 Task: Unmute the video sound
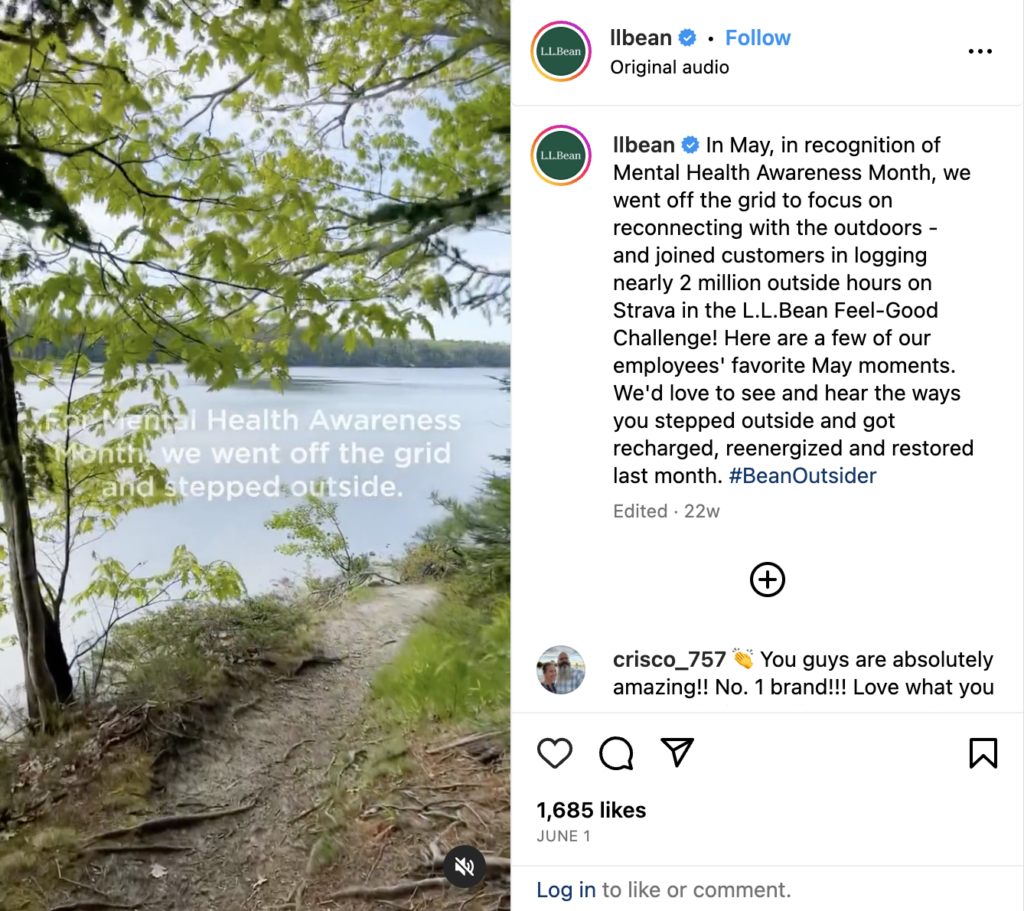coord(464,866)
